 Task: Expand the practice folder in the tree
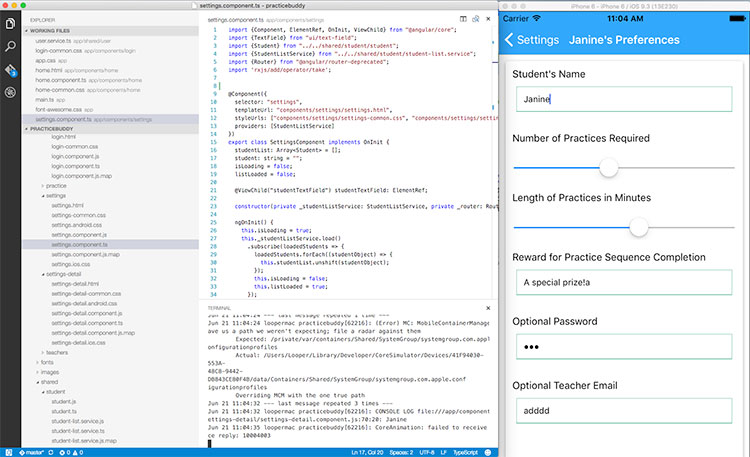tap(56, 186)
